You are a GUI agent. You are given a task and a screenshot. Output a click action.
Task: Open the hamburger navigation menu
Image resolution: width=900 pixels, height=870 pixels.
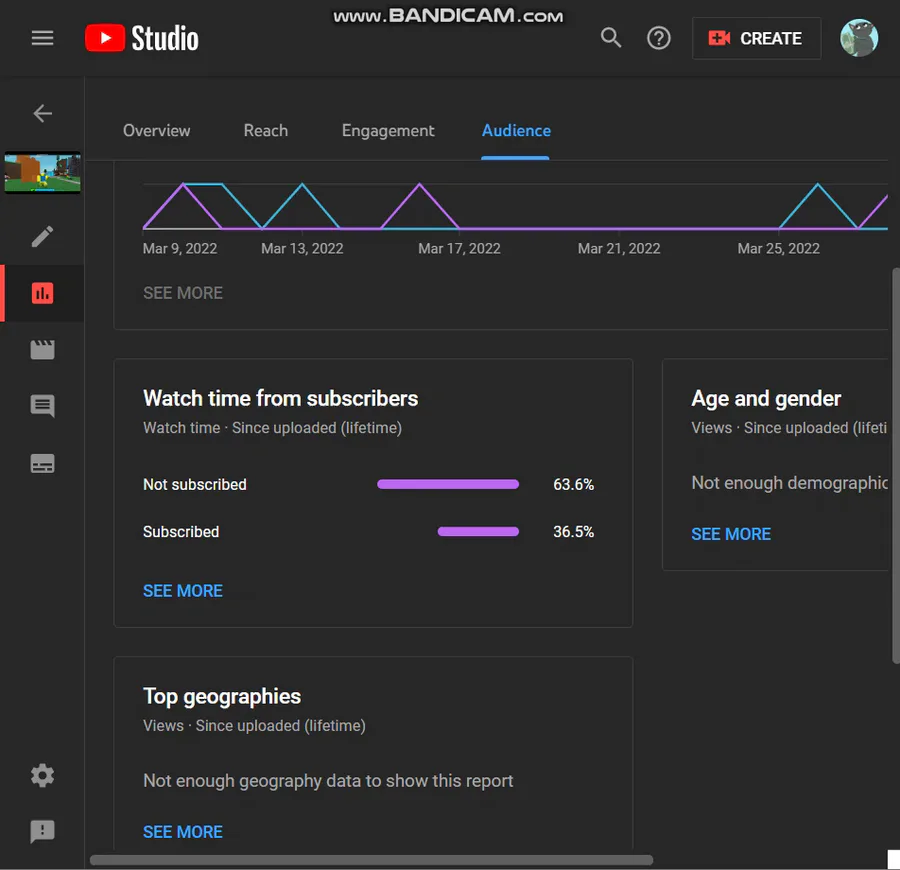click(x=42, y=38)
